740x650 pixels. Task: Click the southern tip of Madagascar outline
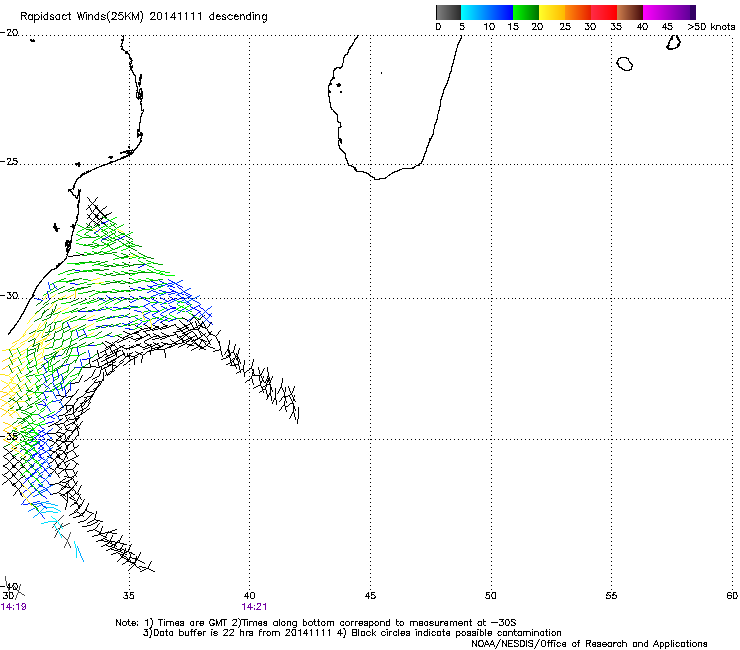tap(378, 178)
